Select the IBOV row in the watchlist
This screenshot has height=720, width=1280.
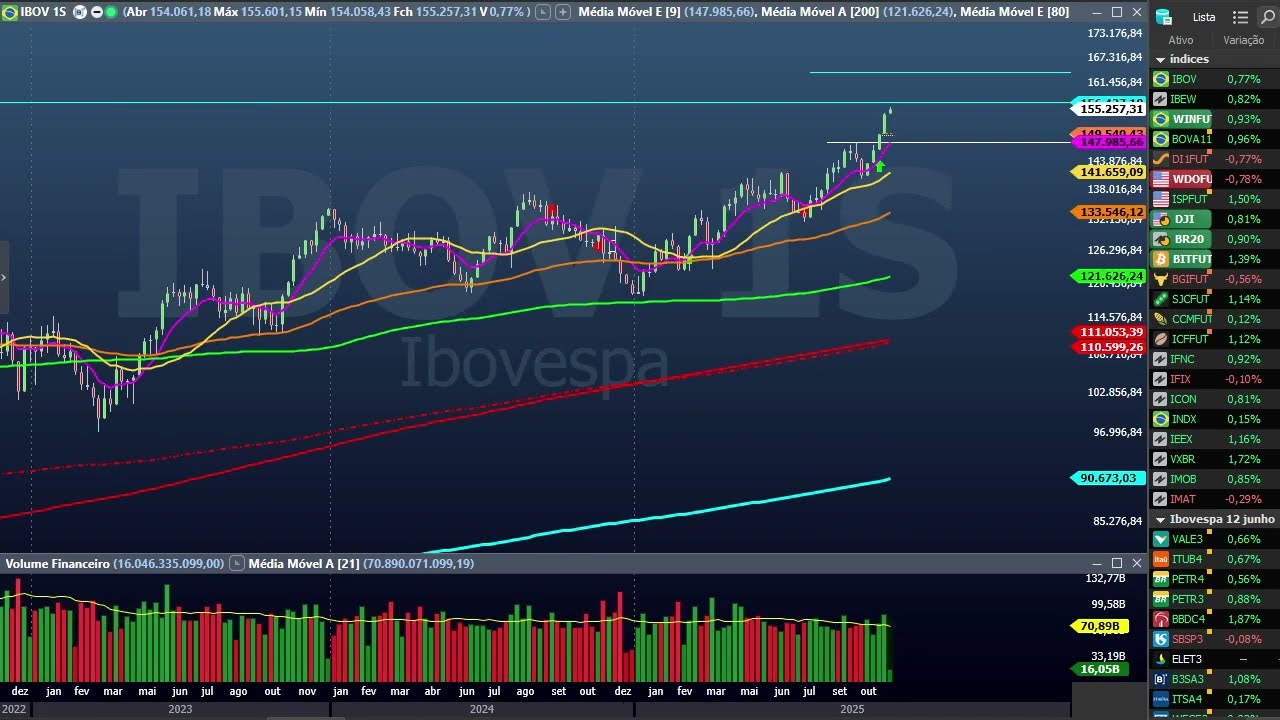point(1215,79)
